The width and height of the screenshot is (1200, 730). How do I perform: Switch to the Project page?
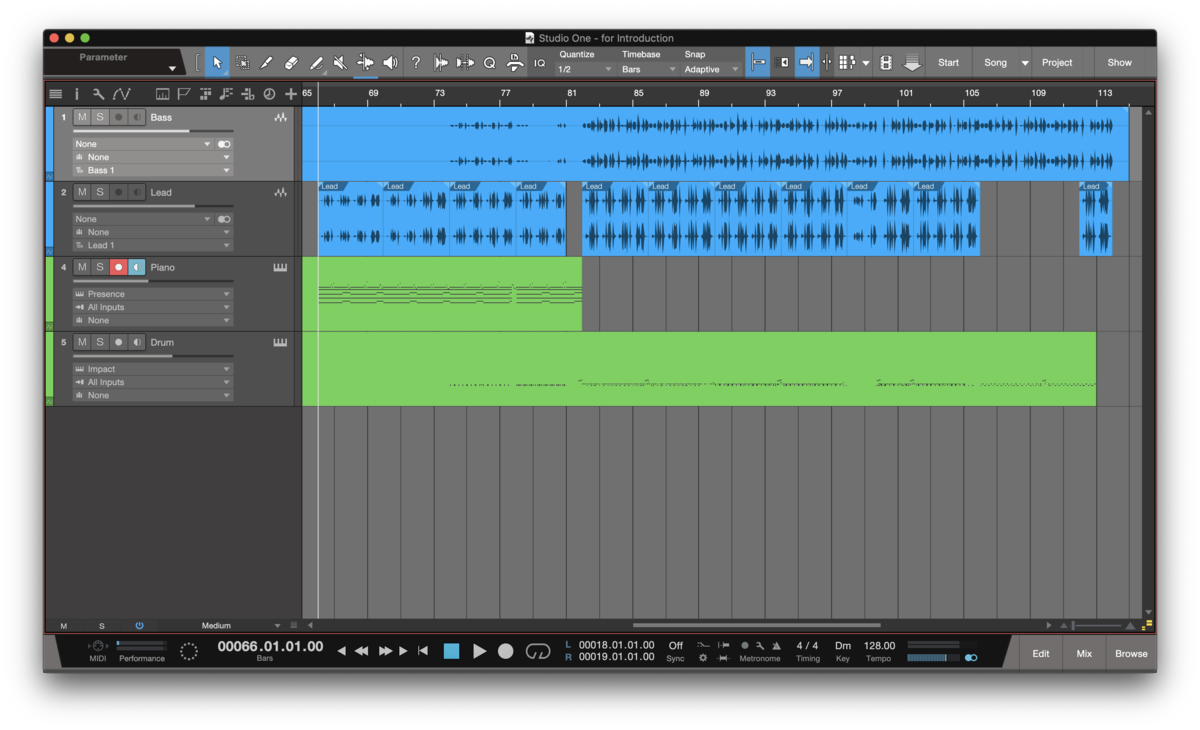pos(1057,63)
